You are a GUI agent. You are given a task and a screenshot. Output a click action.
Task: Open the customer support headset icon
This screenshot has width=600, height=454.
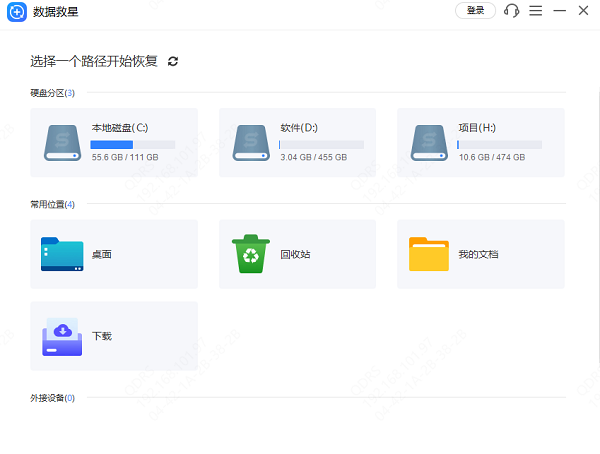point(512,11)
